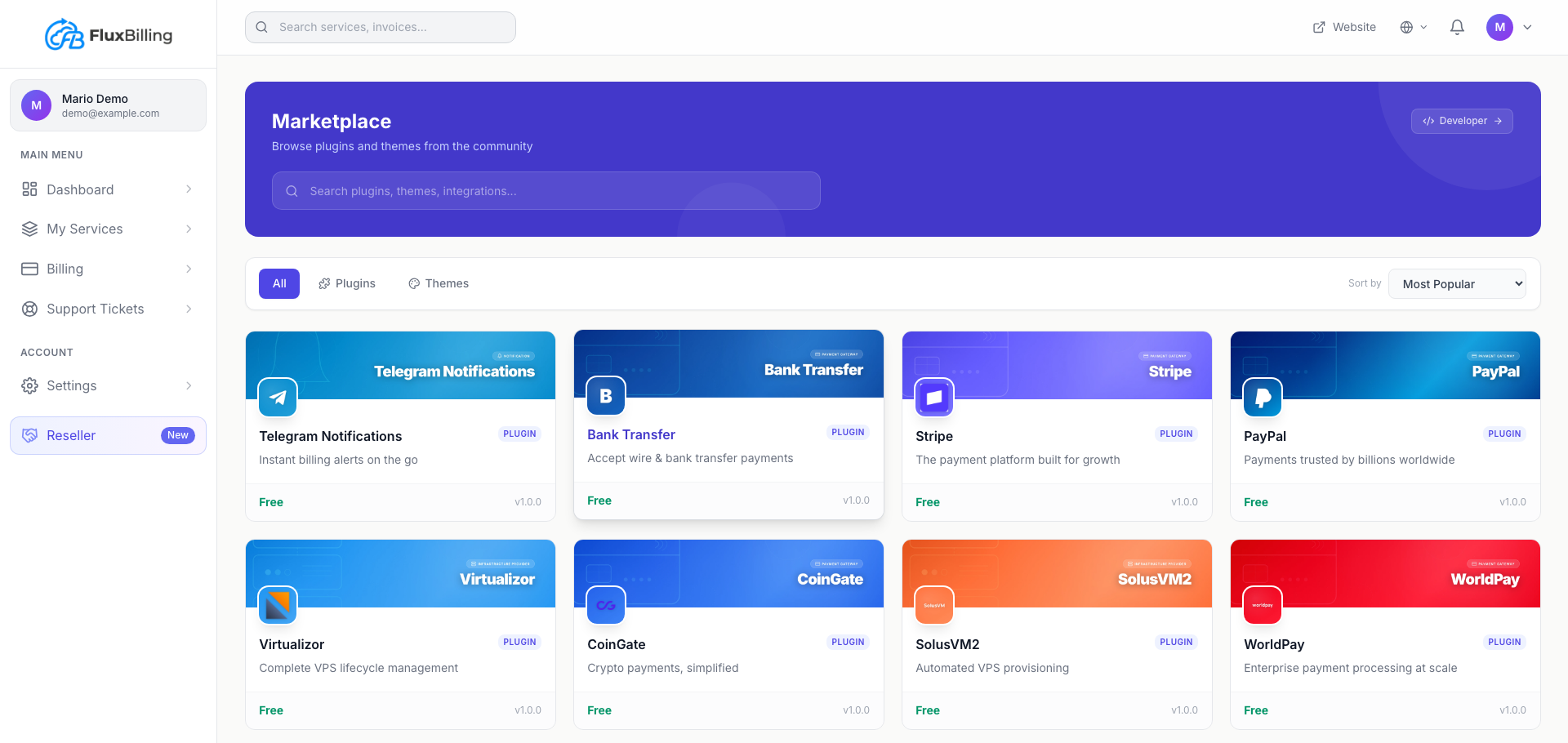Click the CoinGate plugin icon
1568x743 pixels.
606,605
